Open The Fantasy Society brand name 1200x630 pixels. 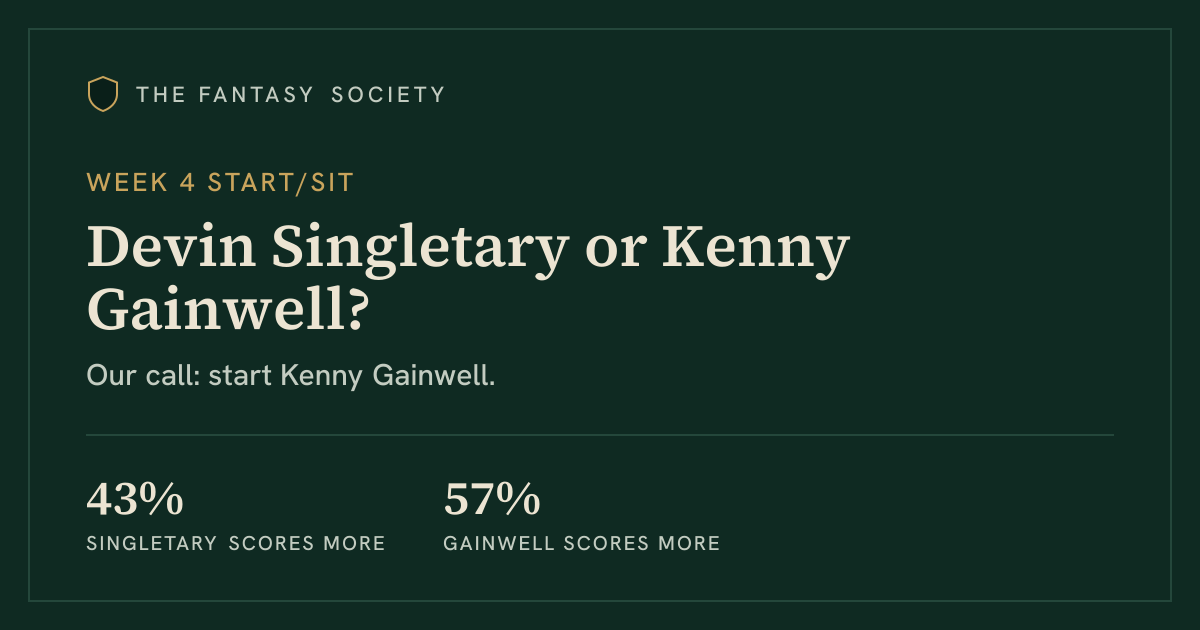pos(291,95)
